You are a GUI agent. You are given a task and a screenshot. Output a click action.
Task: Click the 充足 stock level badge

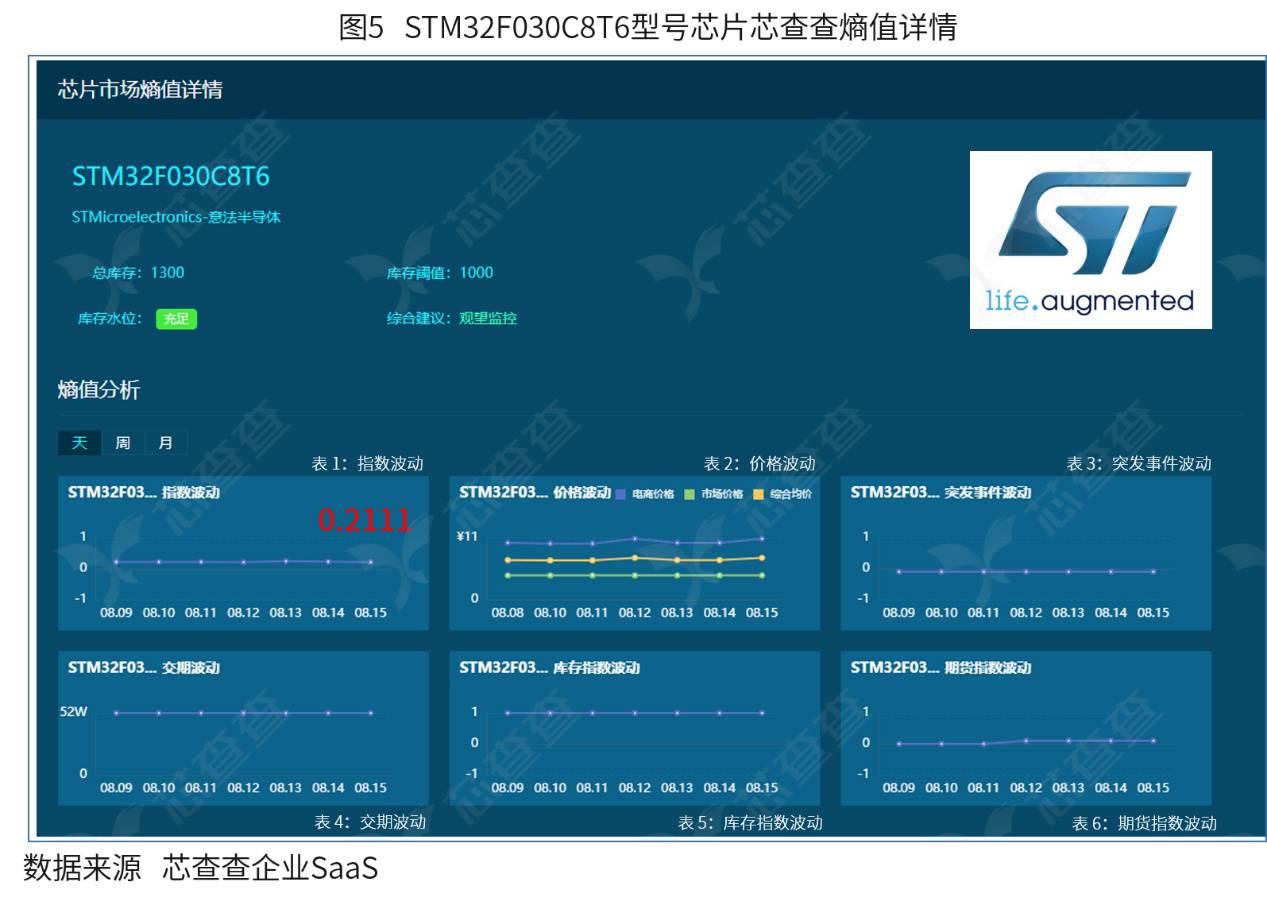176,319
